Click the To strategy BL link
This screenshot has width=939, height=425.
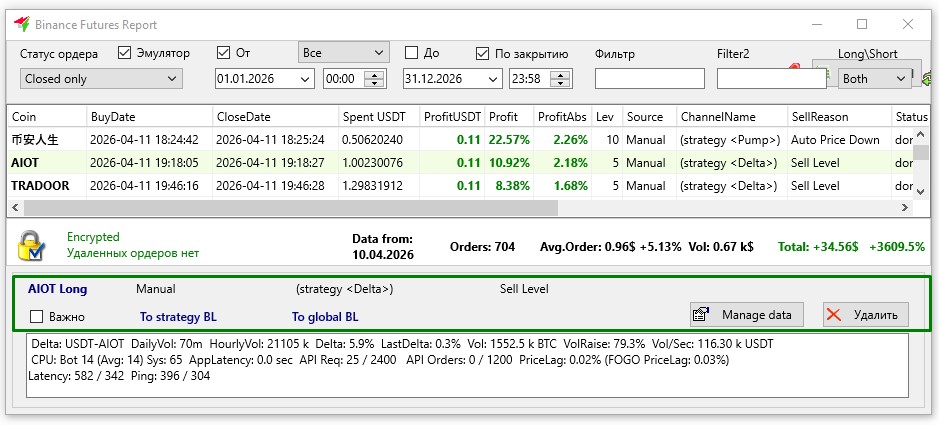[177, 317]
